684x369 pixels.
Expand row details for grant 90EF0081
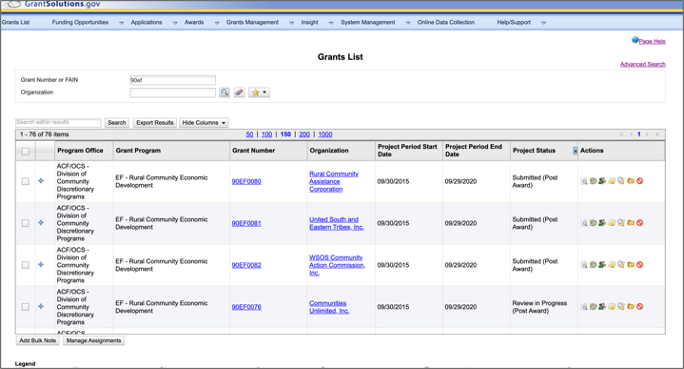(x=41, y=222)
